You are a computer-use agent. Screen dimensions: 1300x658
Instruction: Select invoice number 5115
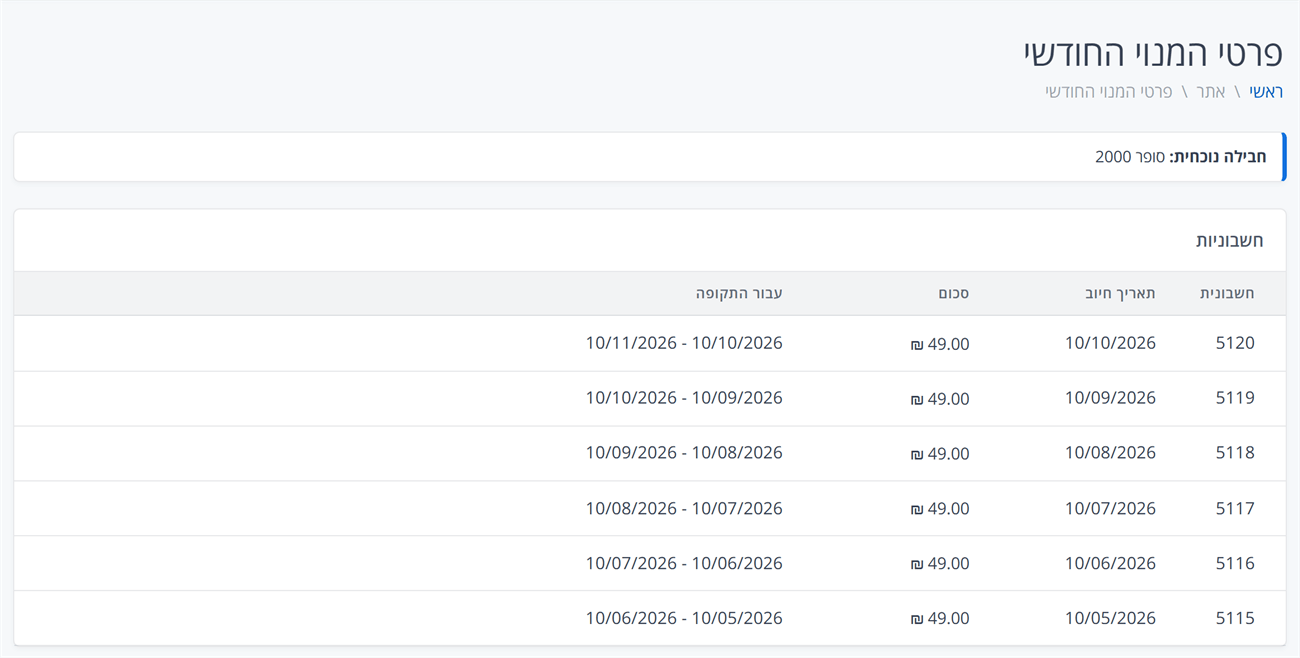[1235, 618]
